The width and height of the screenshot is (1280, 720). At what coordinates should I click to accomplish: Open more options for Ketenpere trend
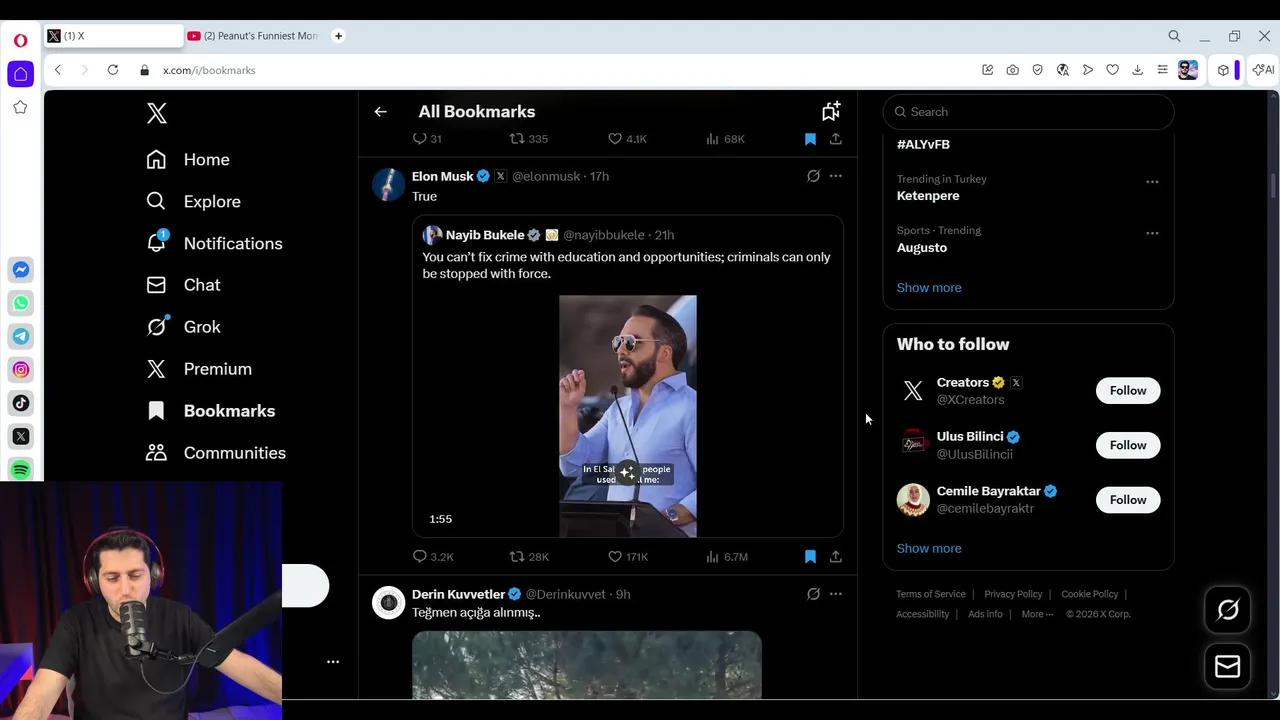click(x=1152, y=182)
